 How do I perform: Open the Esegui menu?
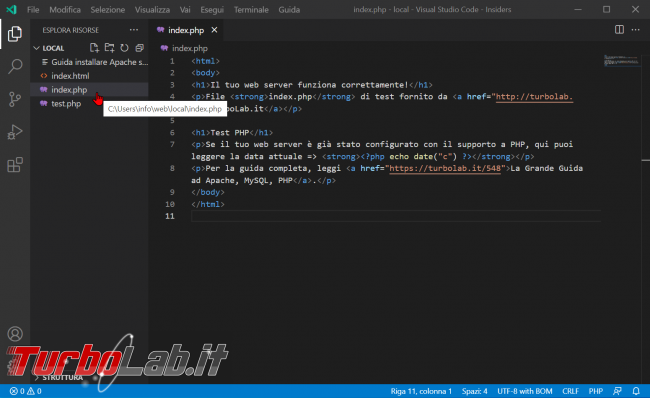coord(212,10)
